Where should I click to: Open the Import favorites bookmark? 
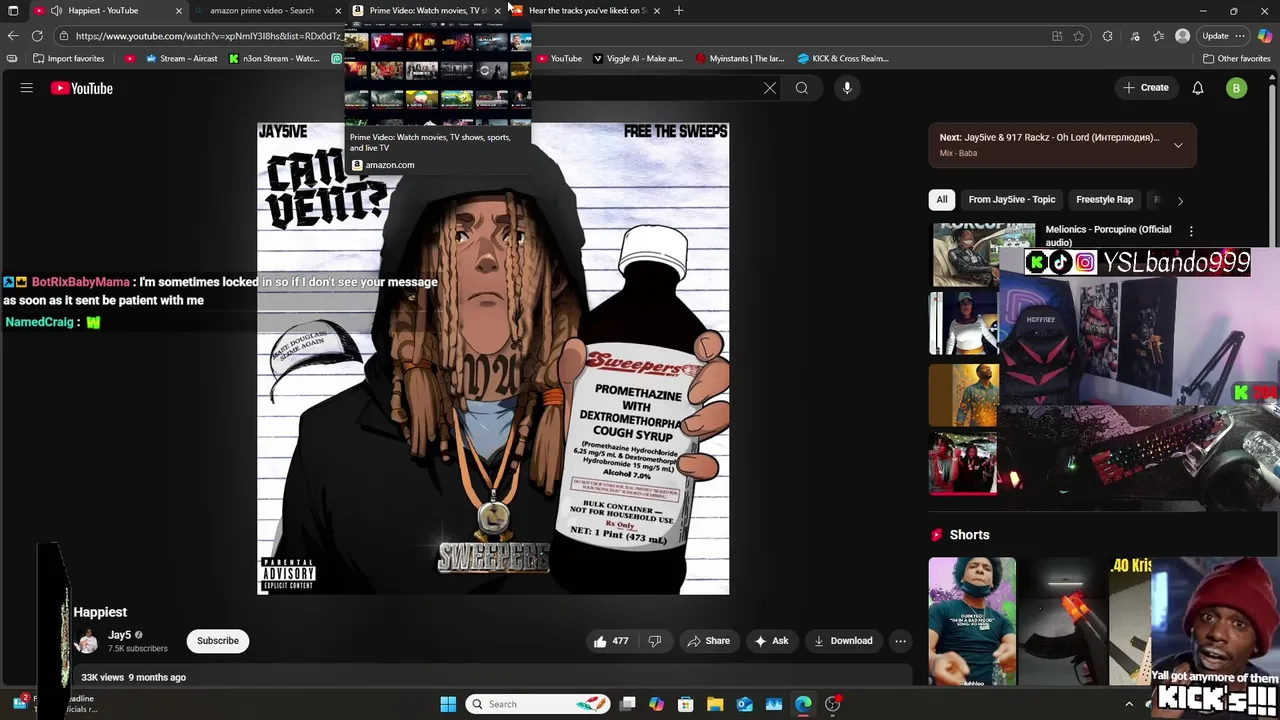tap(68, 58)
